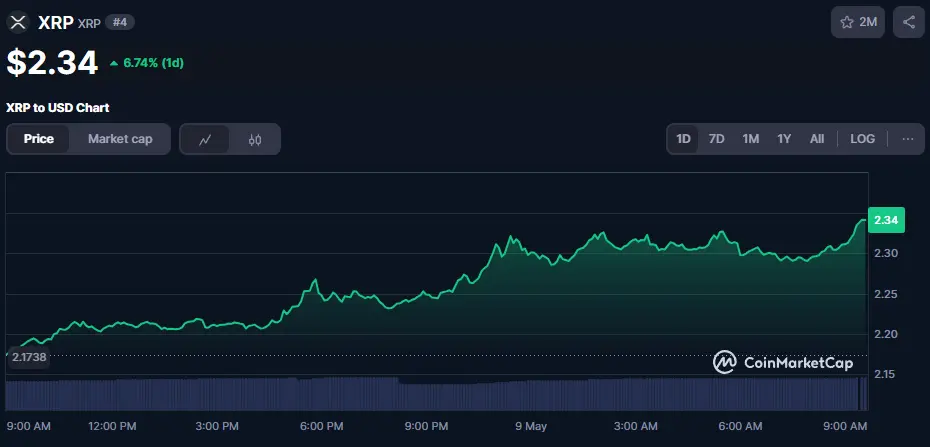Choose the 1D time range

683,139
